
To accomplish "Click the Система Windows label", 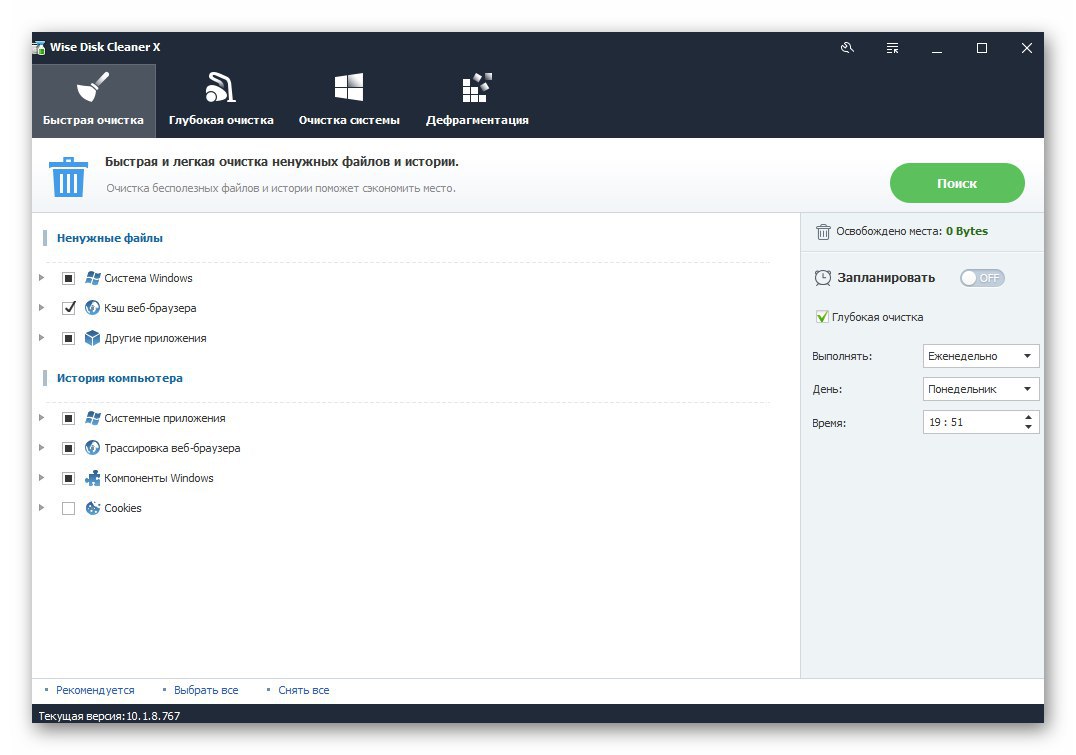I will [148, 278].
